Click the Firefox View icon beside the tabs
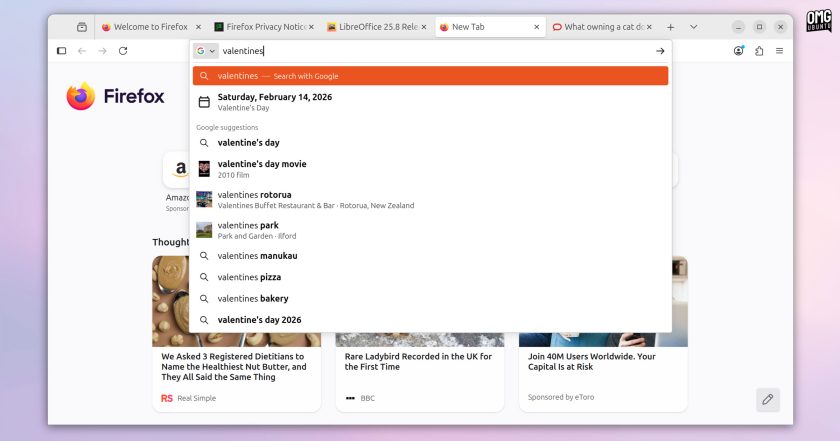The width and height of the screenshot is (840, 441). [81, 27]
